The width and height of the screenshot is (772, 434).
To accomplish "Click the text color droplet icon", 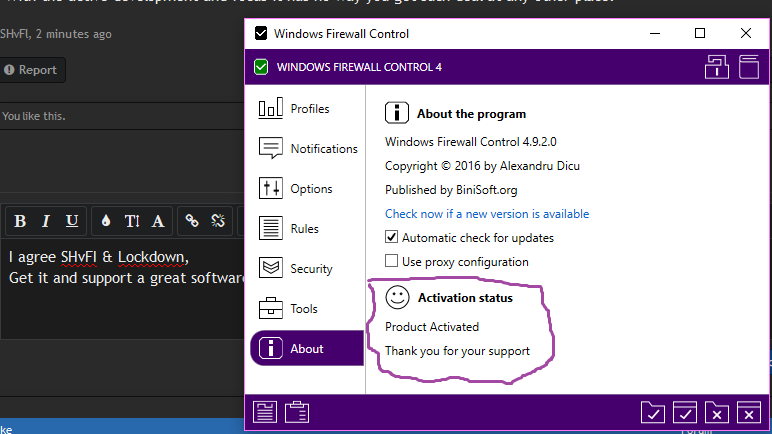I will 106,221.
